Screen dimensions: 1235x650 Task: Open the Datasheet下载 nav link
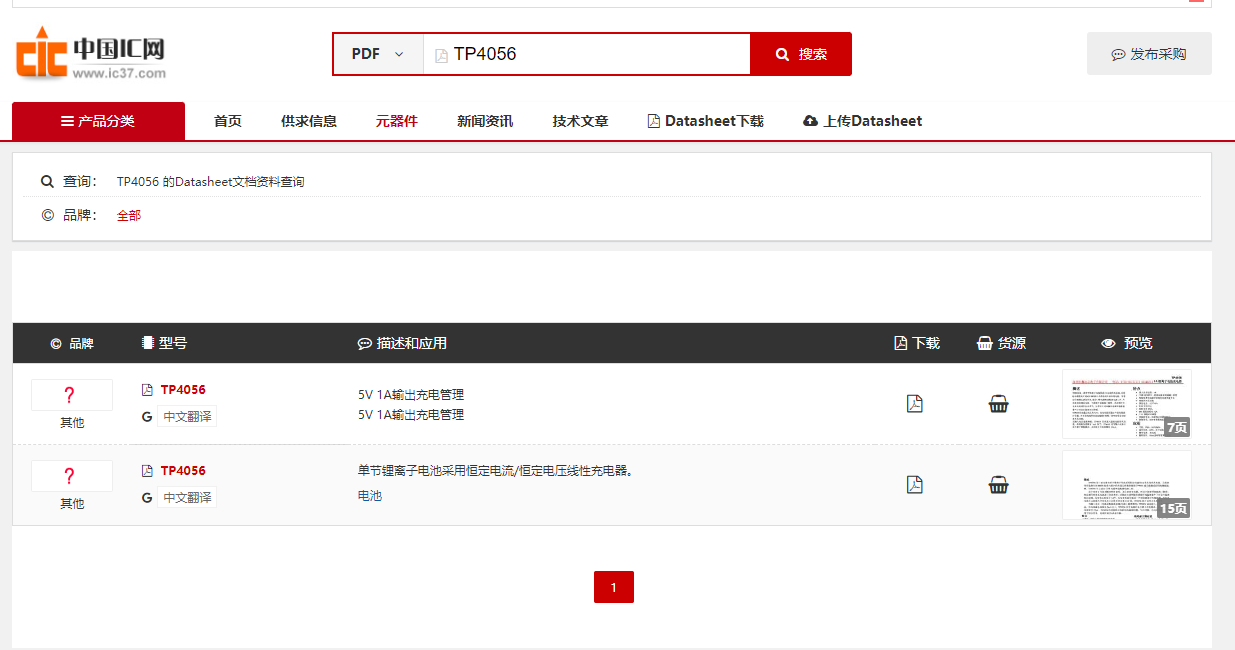pos(706,121)
